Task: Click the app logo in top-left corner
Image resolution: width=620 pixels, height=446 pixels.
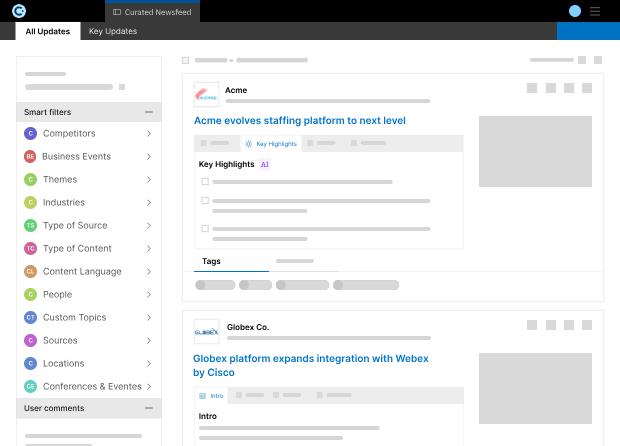Action: tap(19, 11)
